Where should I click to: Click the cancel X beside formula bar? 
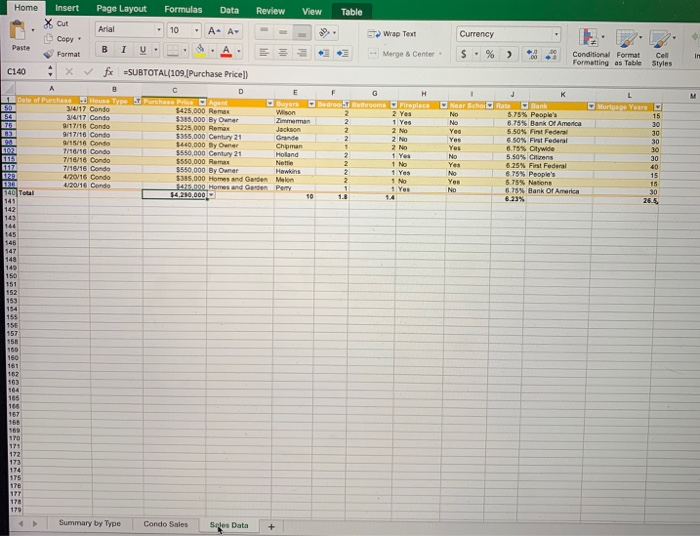pos(69,71)
